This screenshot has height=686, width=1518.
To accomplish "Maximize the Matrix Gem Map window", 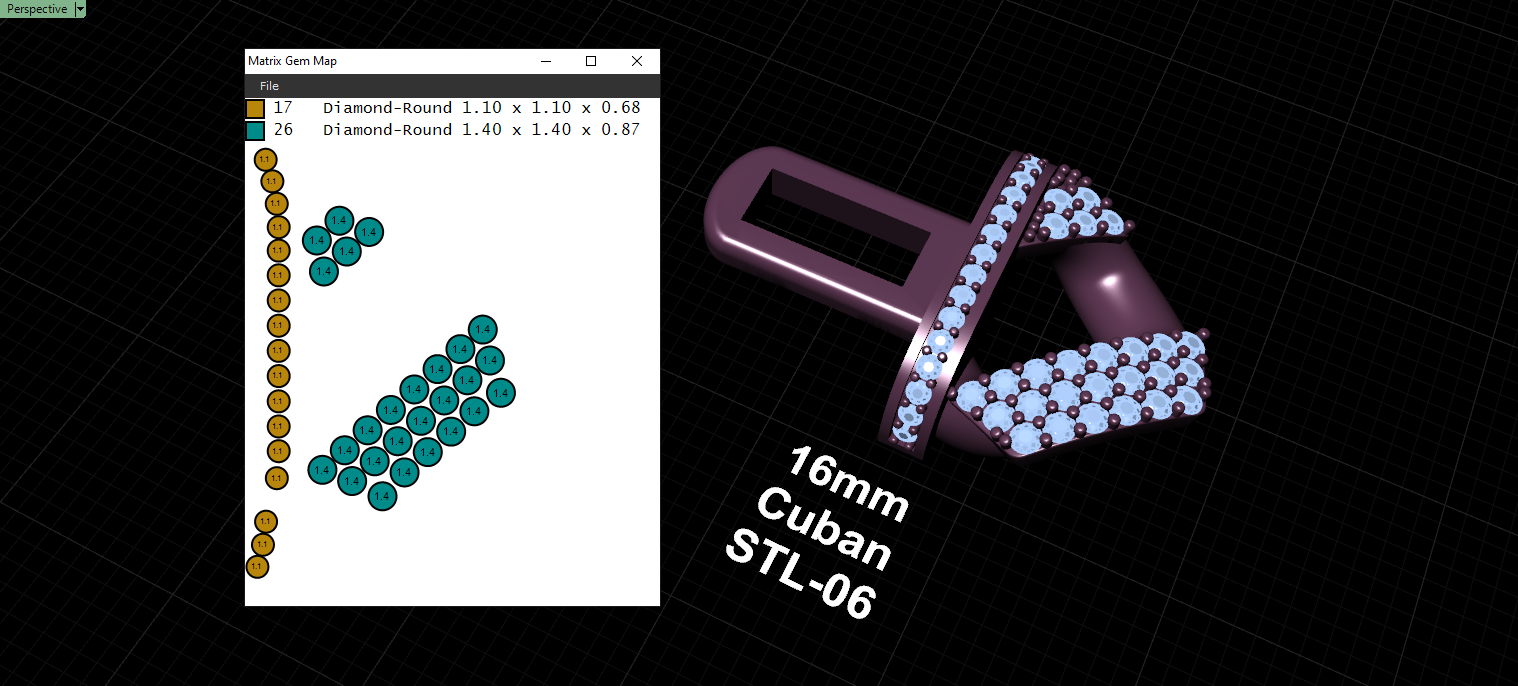I will coord(591,61).
